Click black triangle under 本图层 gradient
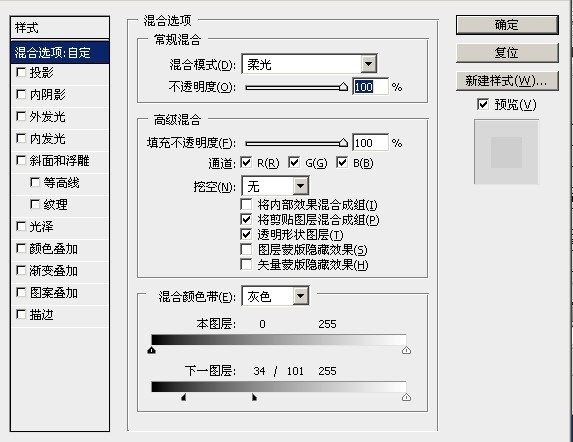This screenshot has height=442, width=573. click(151, 350)
